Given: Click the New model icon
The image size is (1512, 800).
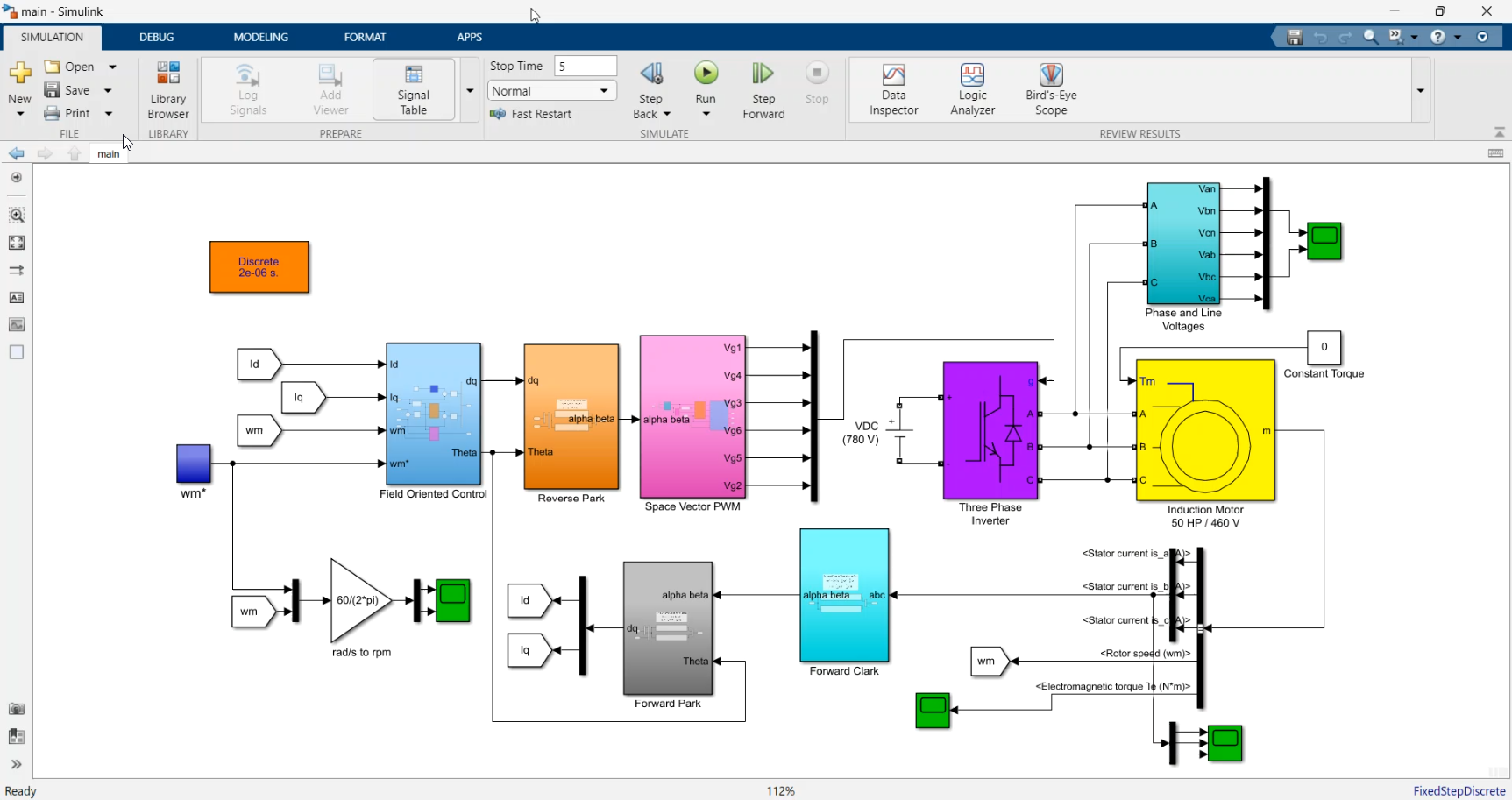Looking at the screenshot, I should [20, 74].
